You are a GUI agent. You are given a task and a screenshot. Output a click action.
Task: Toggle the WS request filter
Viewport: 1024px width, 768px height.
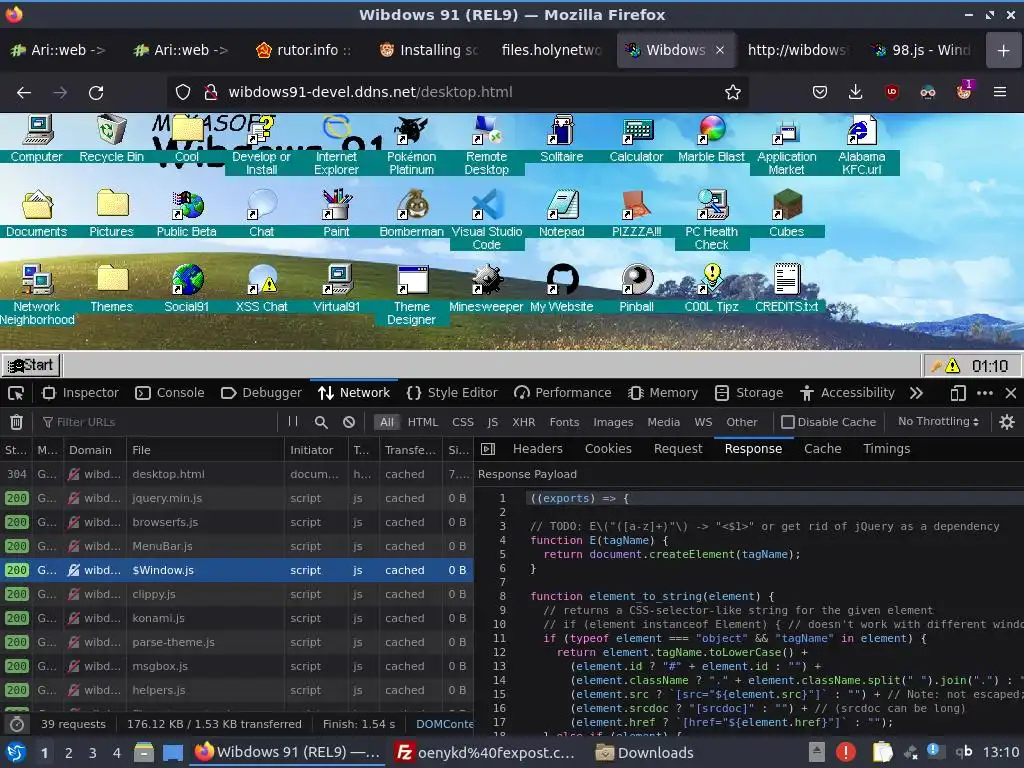pyautogui.click(x=703, y=422)
